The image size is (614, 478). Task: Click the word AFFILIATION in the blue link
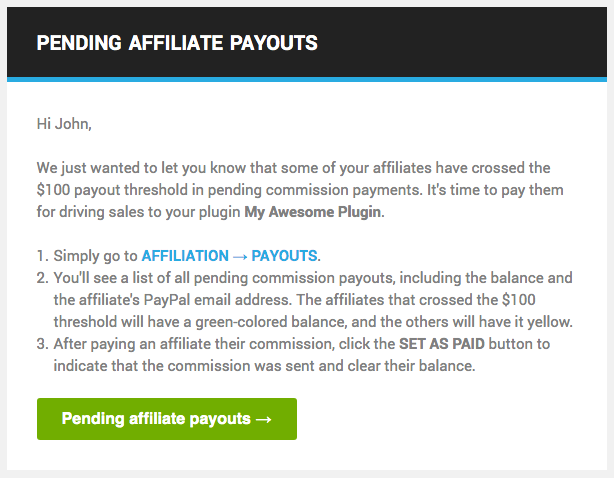(x=184, y=256)
